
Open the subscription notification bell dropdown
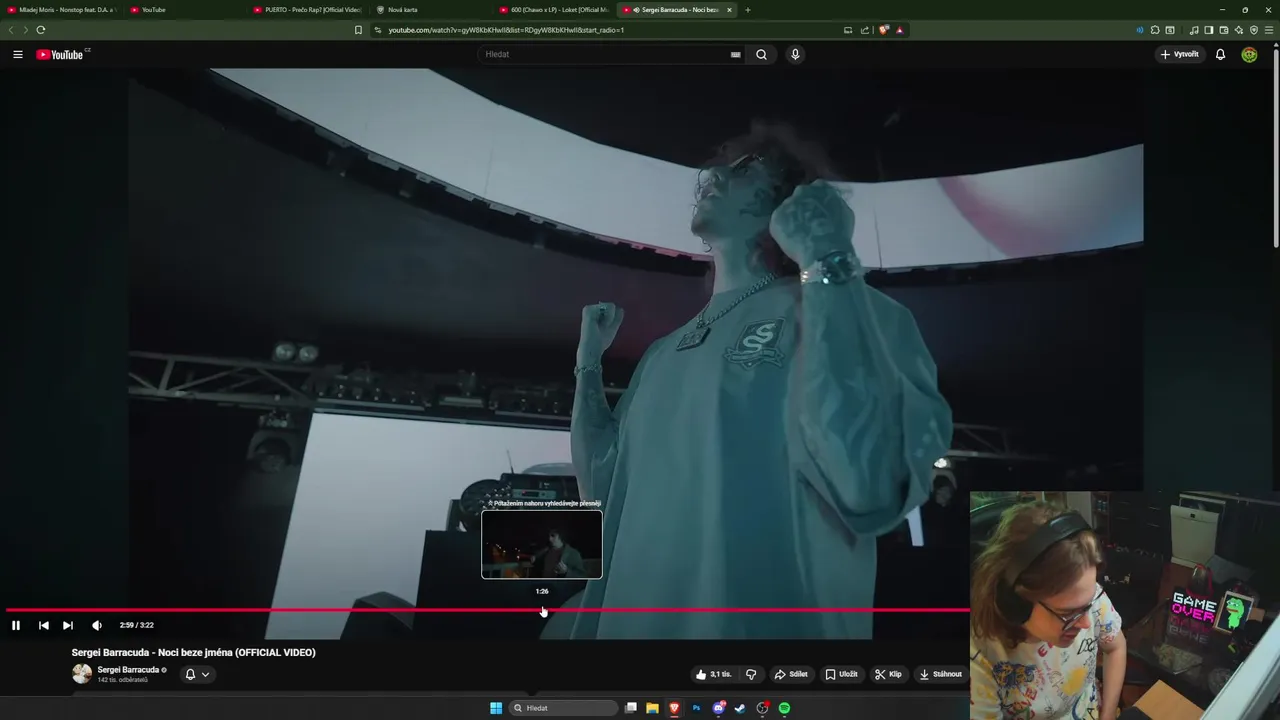click(197, 674)
